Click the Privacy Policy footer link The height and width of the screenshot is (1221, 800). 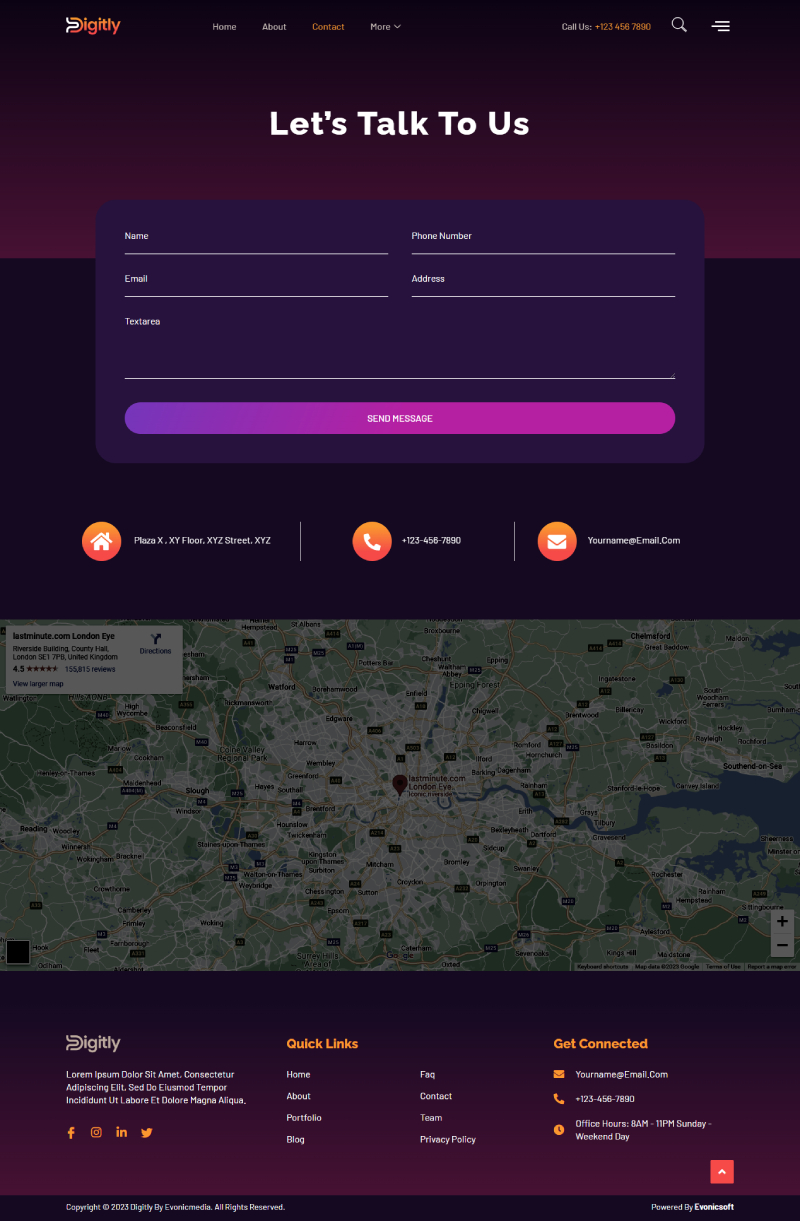point(447,1140)
